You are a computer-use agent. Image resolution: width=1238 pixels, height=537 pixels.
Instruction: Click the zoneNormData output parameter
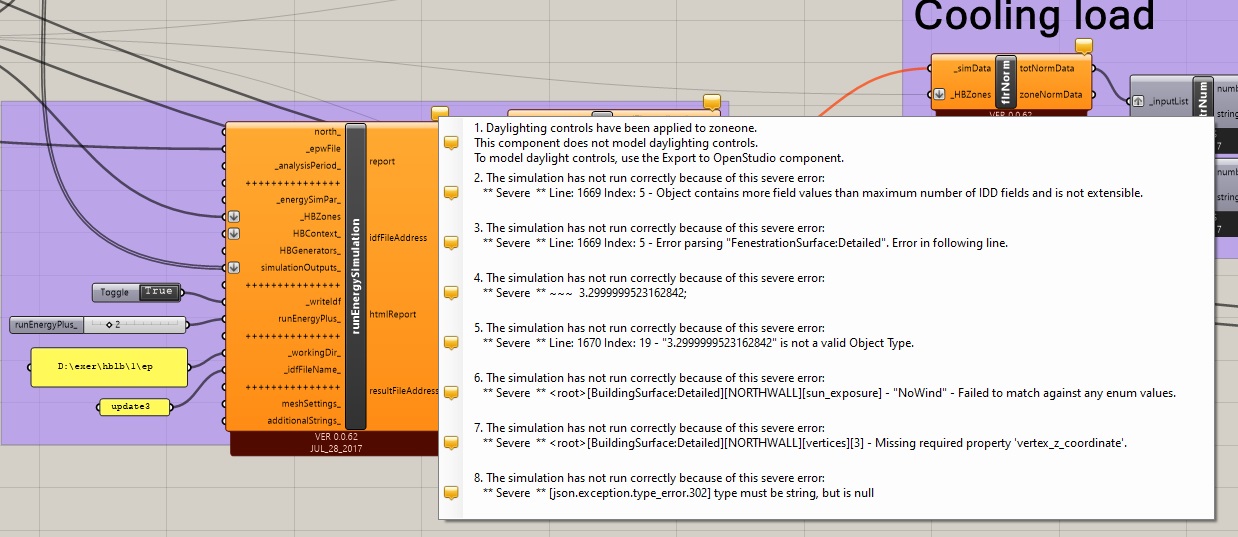tap(1051, 94)
